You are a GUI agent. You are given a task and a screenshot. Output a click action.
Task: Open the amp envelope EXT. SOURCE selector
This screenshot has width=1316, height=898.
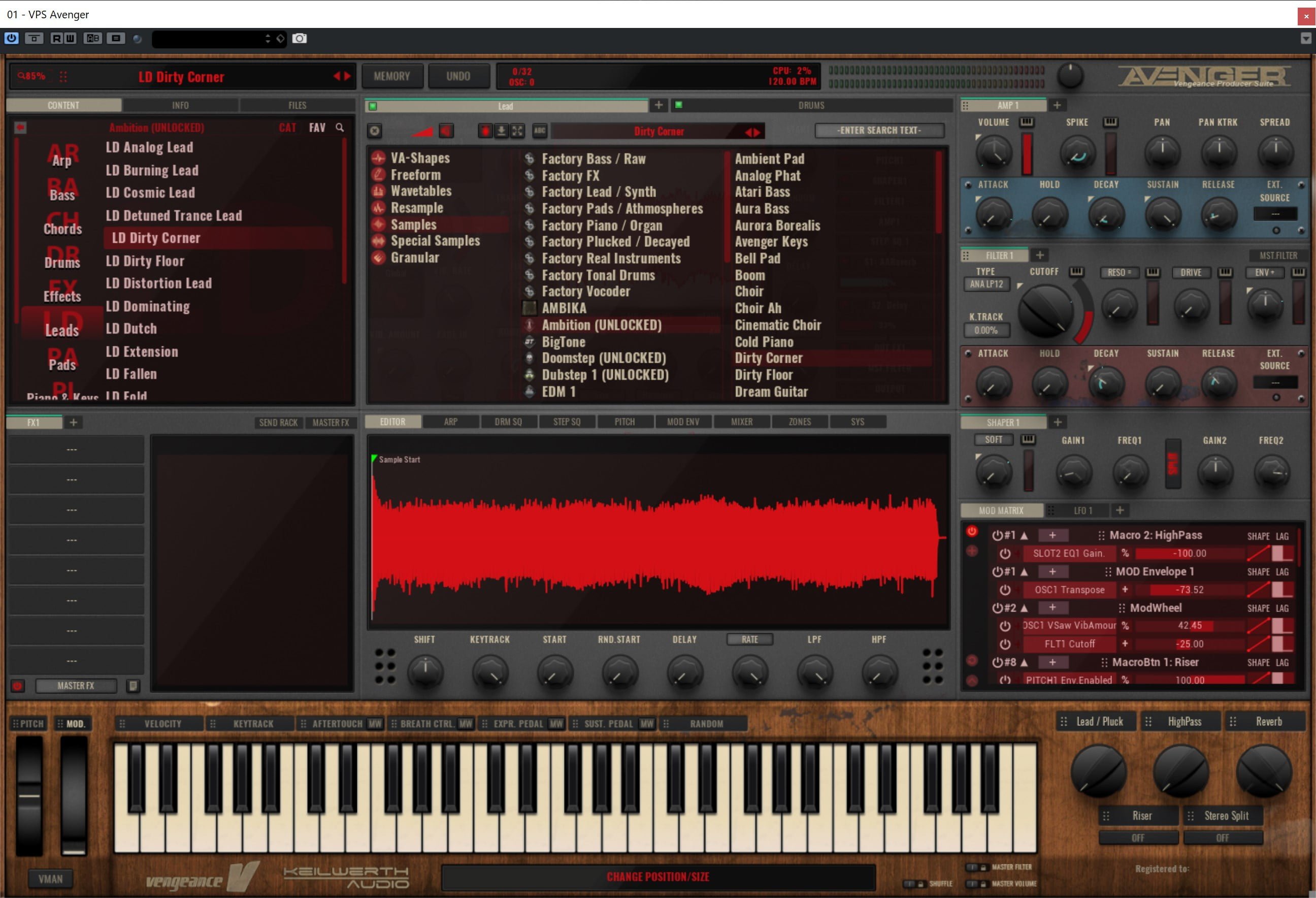[x=1275, y=214]
